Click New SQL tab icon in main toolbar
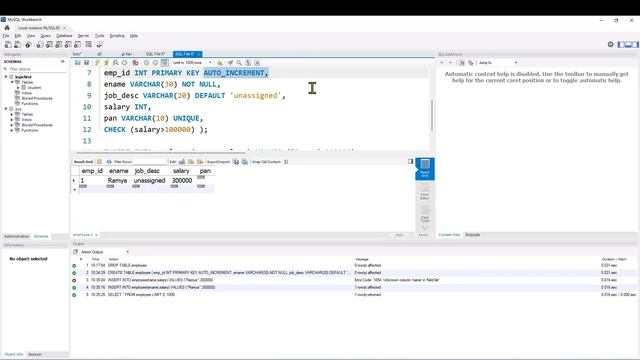Viewport: 640px width, 360px height. pyautogui.click(x=8, y=44)
